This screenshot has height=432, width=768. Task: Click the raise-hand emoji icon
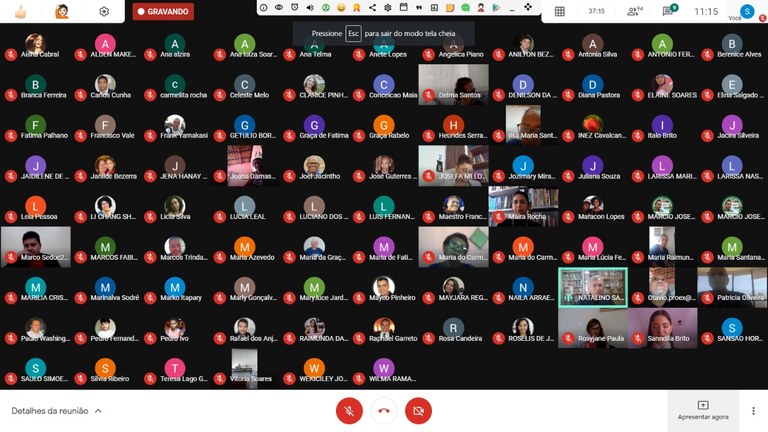pos(62,11)
